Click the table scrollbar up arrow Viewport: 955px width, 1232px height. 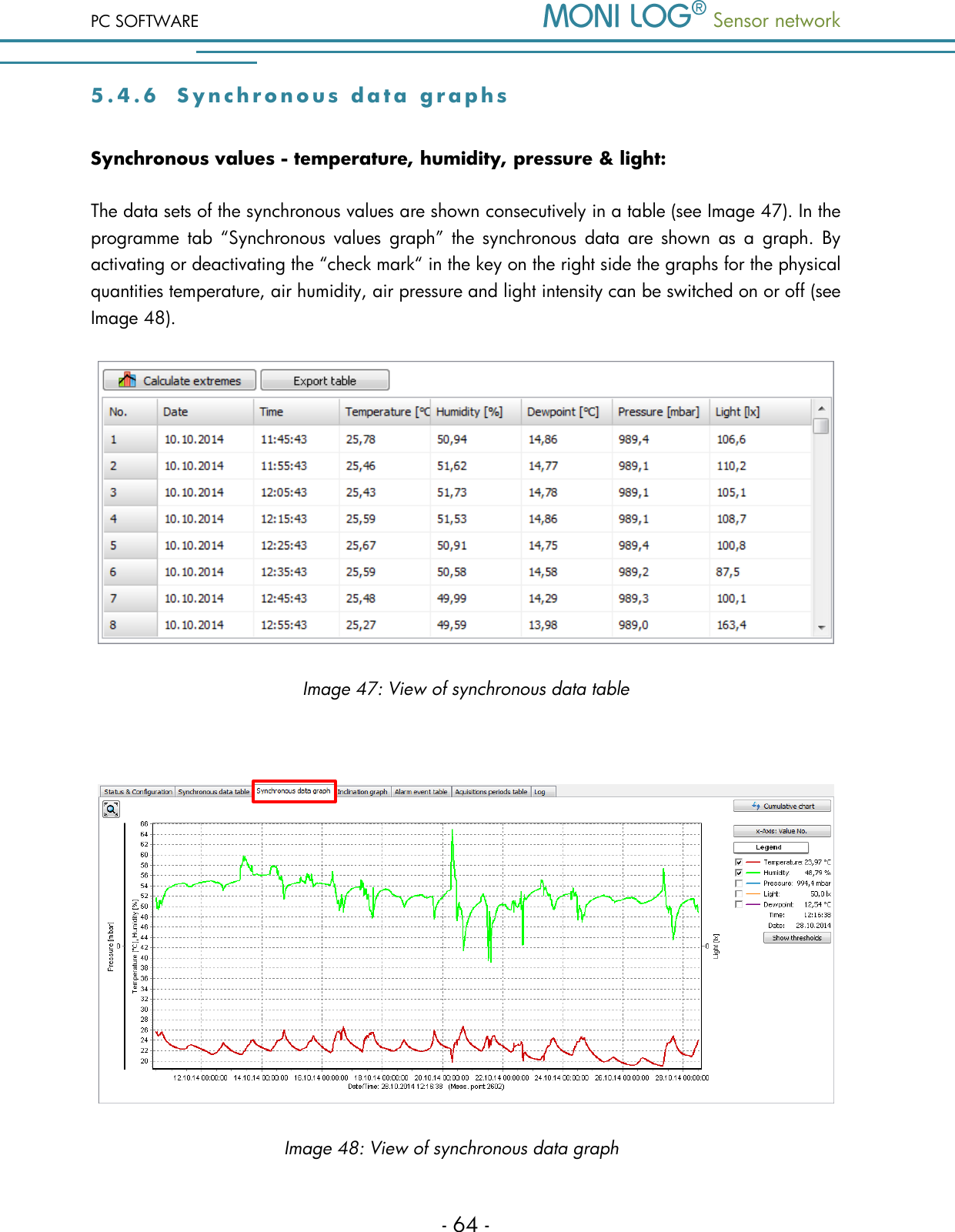(x=821, y=408)
